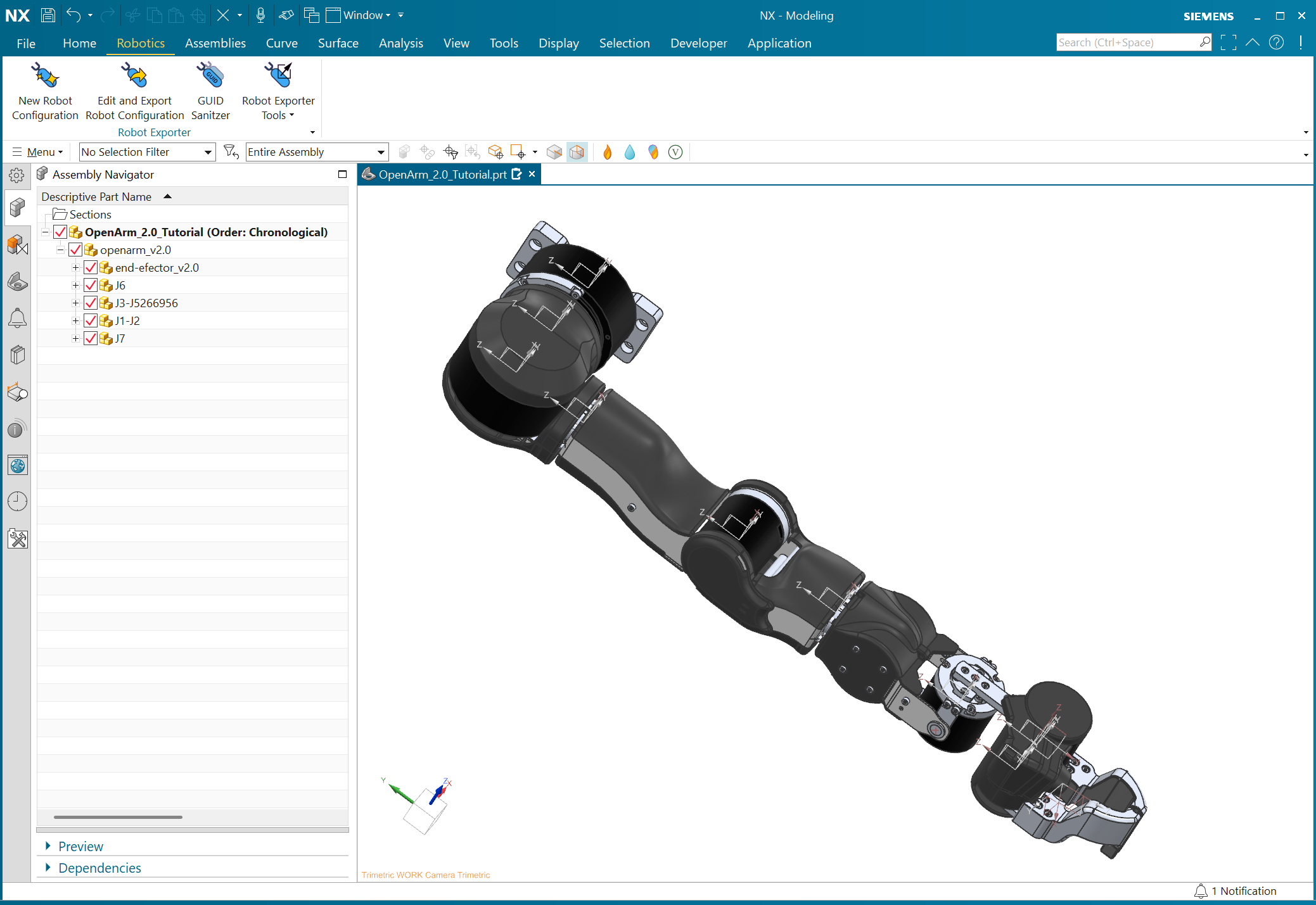
Task: Open Robot Exporter Tools dropdown
Action: pos(278,91)
